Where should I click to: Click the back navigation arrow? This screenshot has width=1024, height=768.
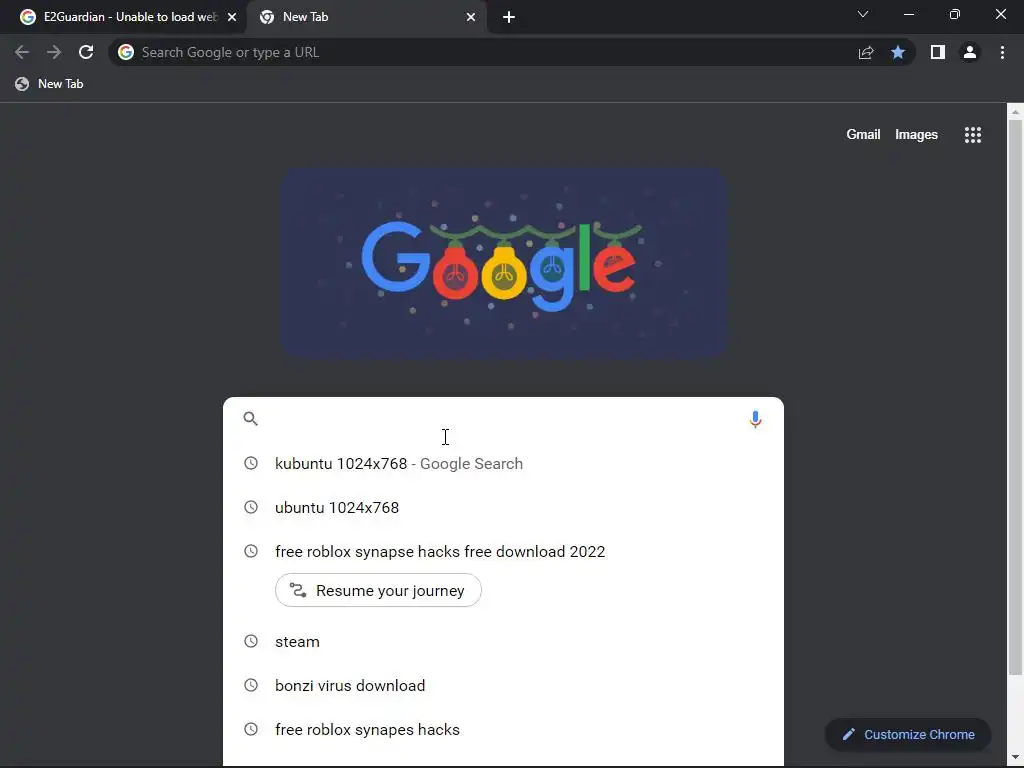click(22, 52)
